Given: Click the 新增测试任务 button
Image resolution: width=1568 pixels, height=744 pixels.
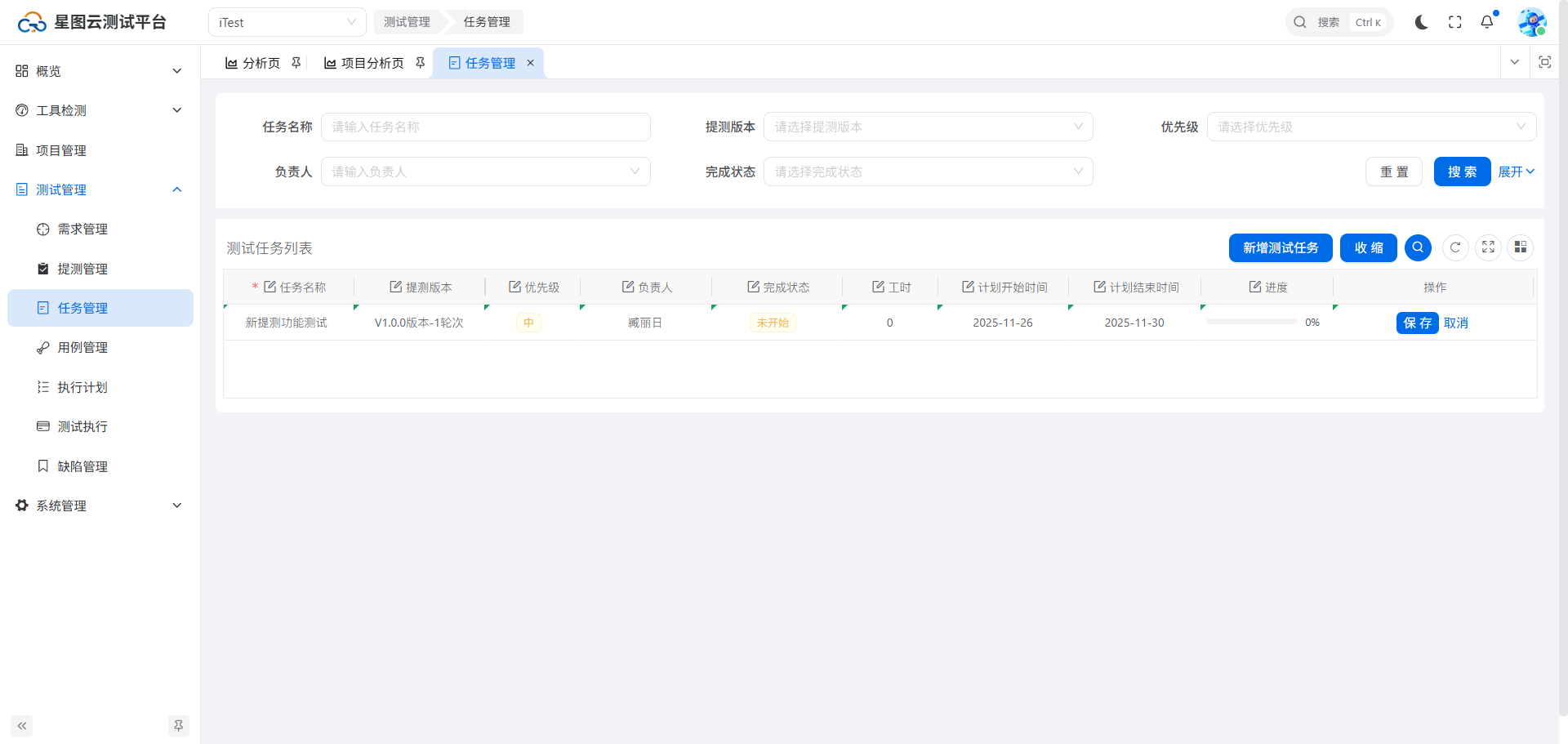Looking at the screenshot, I should [x=1280, y=247].
